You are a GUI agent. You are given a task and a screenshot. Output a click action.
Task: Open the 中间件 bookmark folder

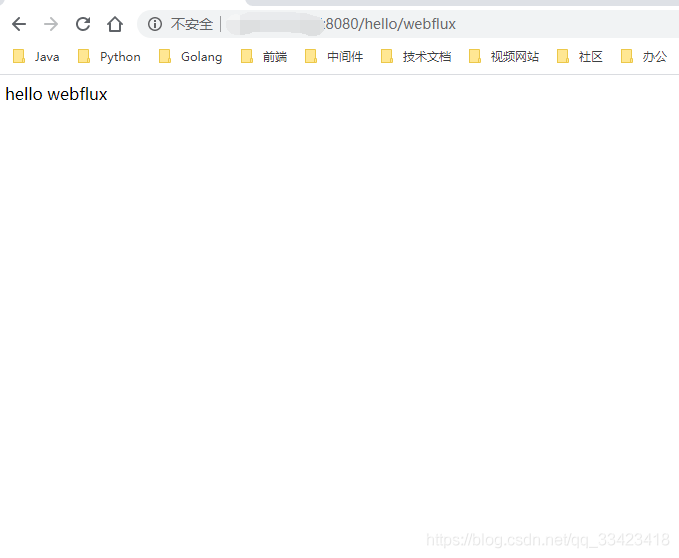click(335, 57)
